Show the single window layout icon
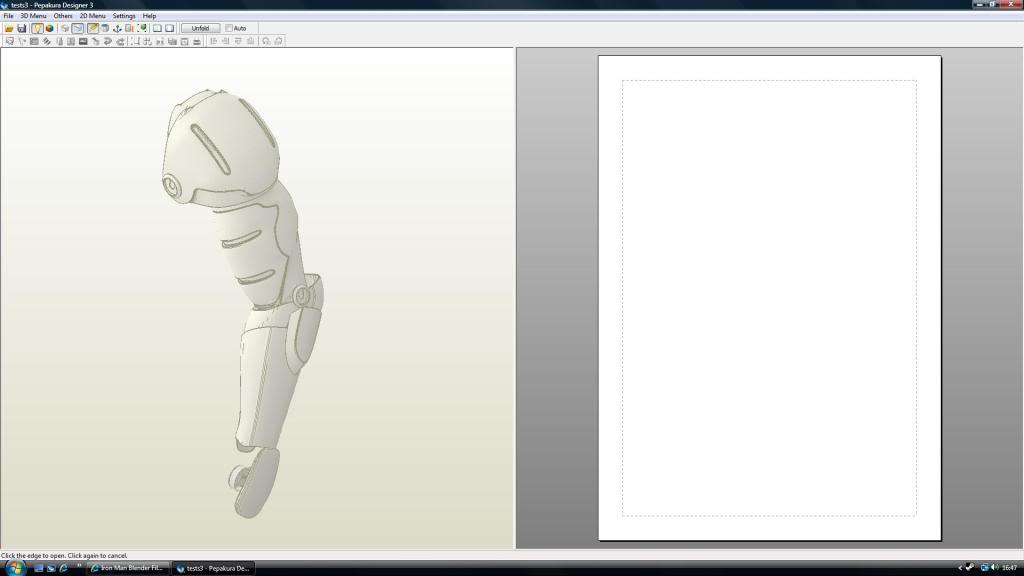1024x576 pixels. point(157,28)
